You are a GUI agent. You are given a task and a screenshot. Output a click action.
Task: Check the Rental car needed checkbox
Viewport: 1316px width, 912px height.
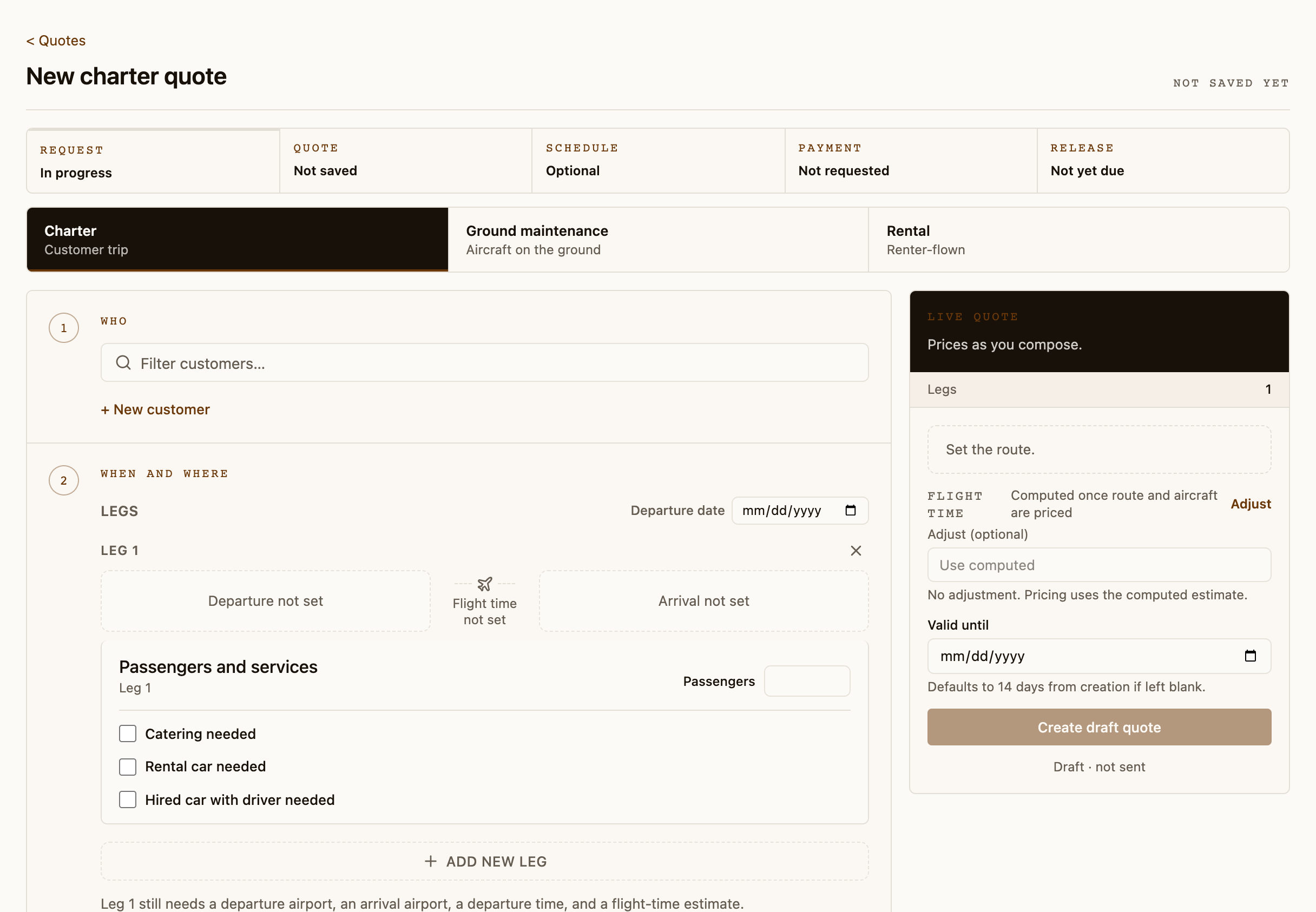(128, 766)
